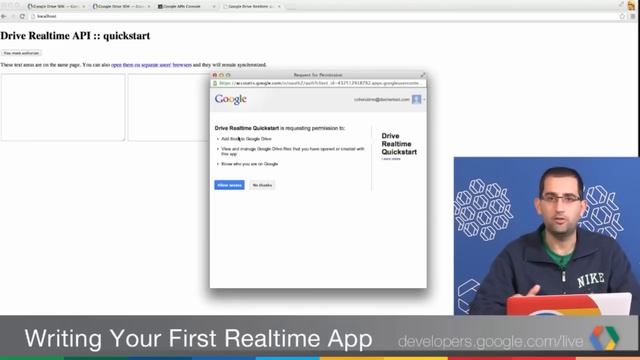
Task: Click inside the second synchronized text area
Action: coord(169,107)
